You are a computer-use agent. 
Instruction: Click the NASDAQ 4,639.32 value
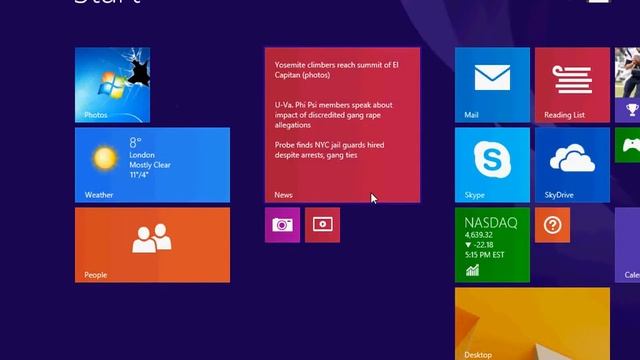pos(478,235)
